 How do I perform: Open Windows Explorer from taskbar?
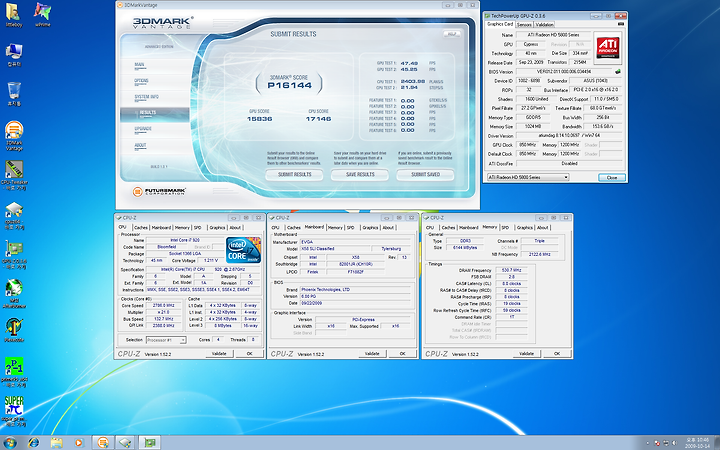coord(56,443)
